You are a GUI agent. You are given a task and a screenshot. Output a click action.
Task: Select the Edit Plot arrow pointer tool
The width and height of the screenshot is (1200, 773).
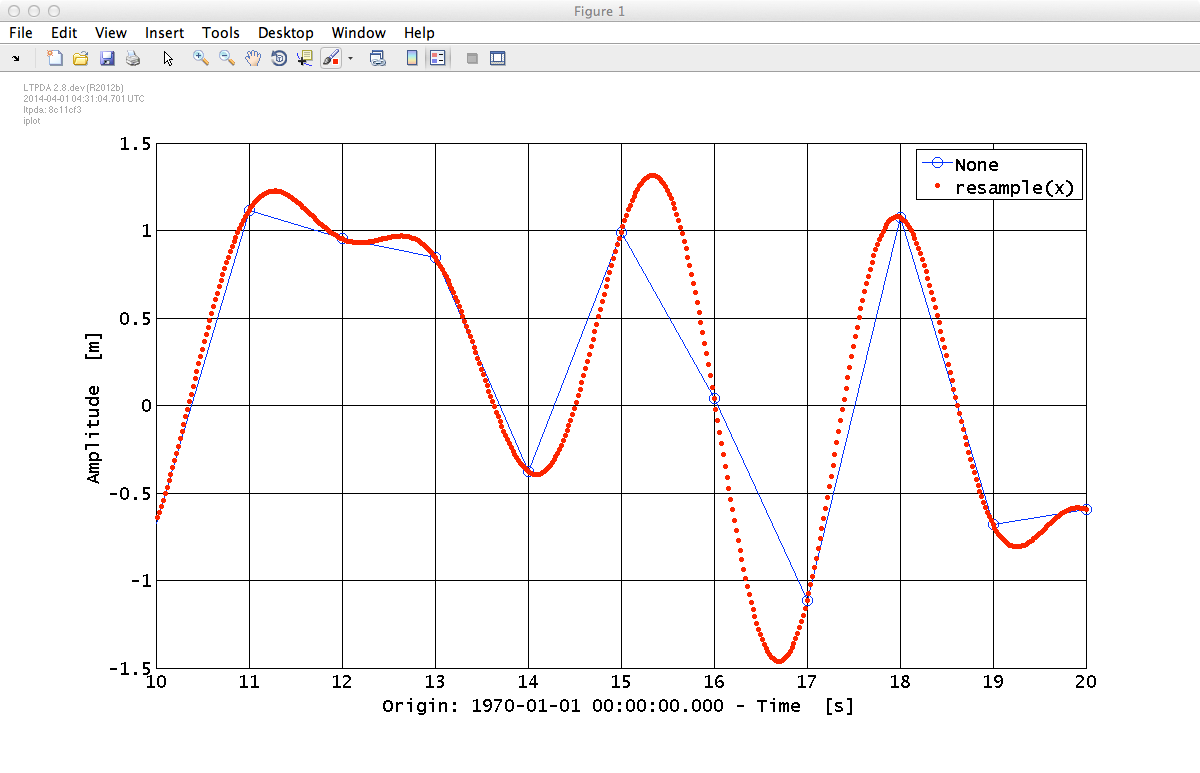[168, 59]
